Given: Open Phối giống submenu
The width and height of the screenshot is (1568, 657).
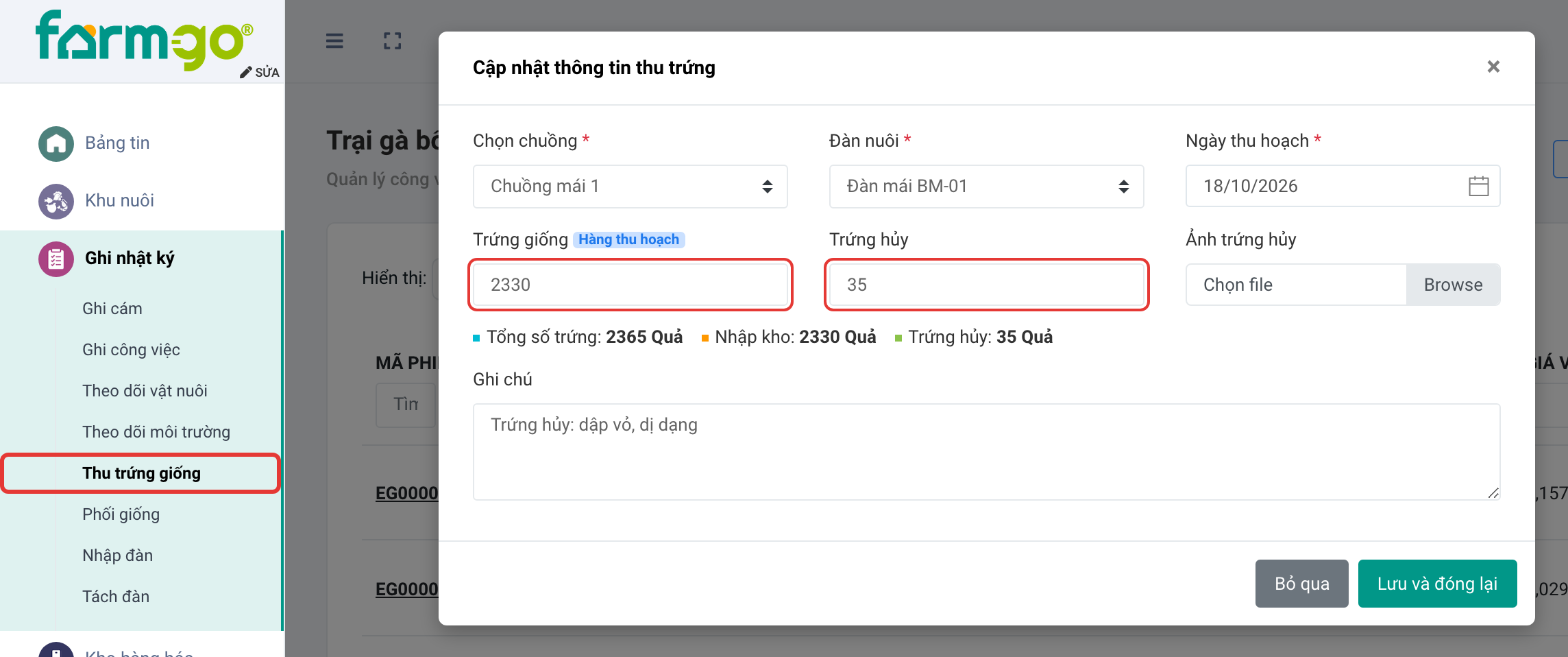Looking at the screenshot, I should [121, 514].
